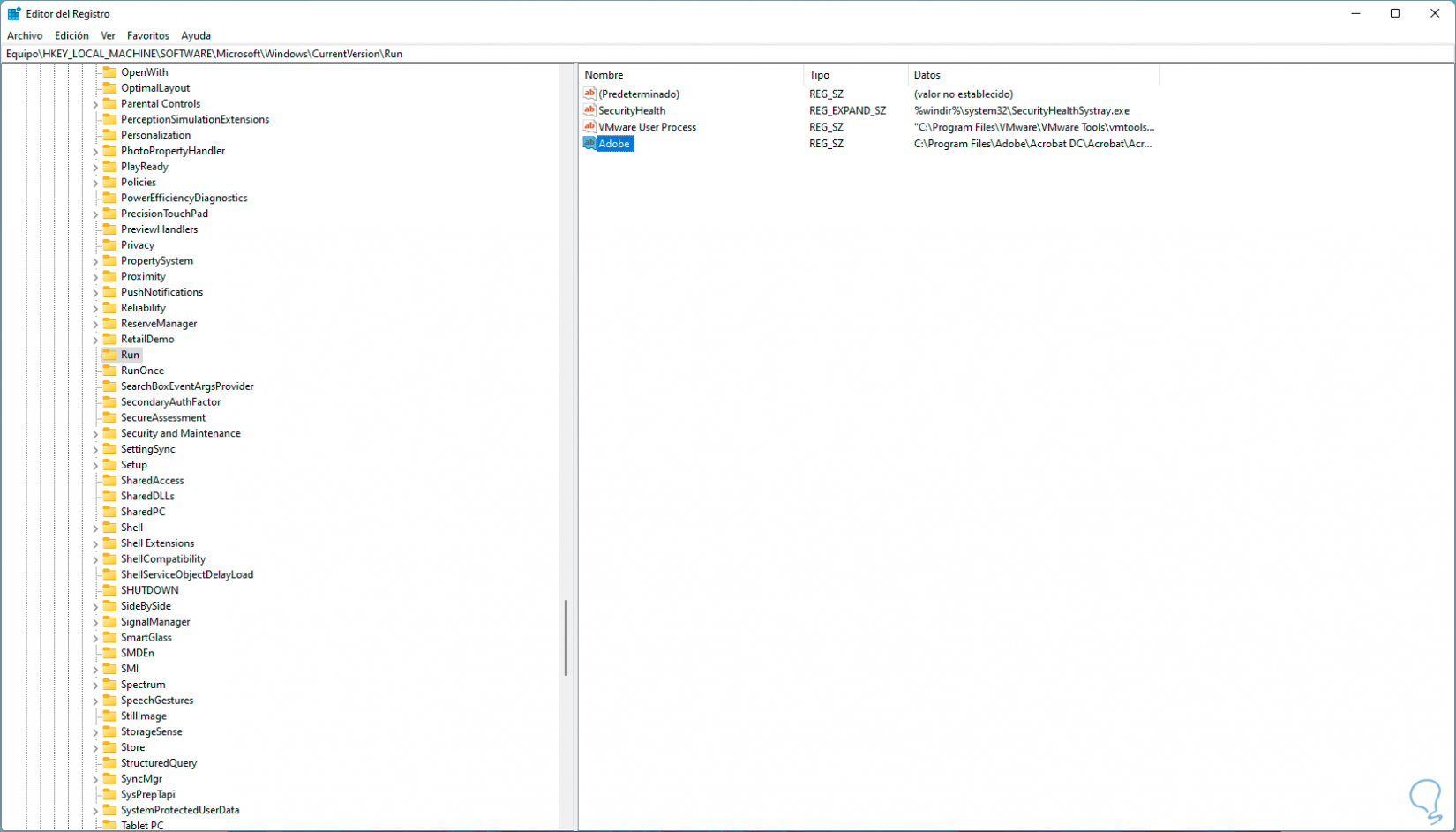Open the Ver menu
The height and width of the screenshot is (832, 1456).
(x=108, y=35)
